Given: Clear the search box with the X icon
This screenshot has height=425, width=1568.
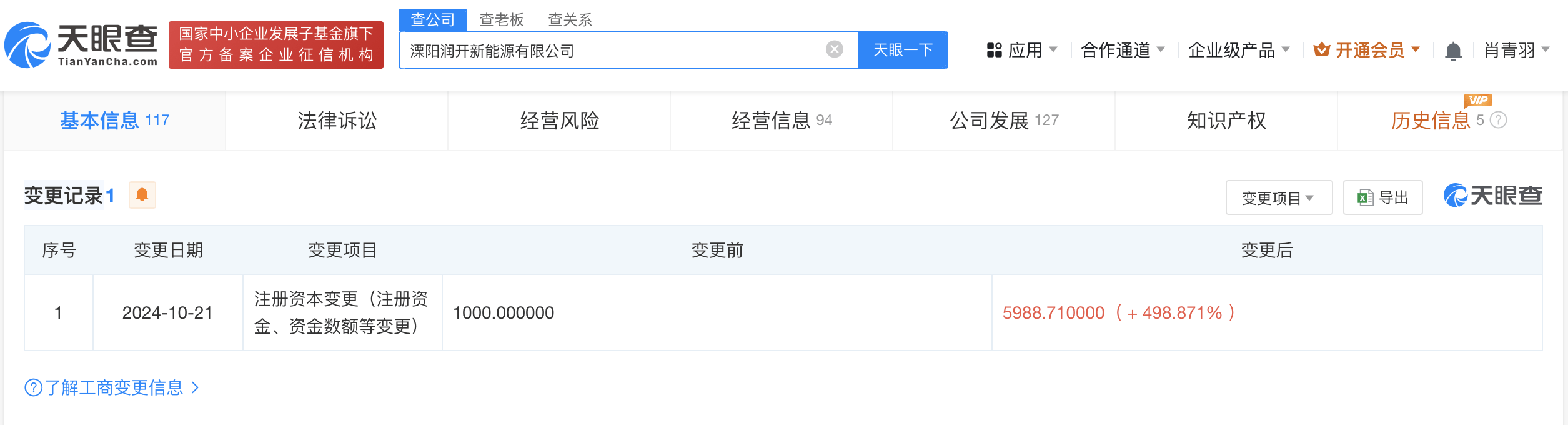Looking at the screenshot, I should coord(834,49).
